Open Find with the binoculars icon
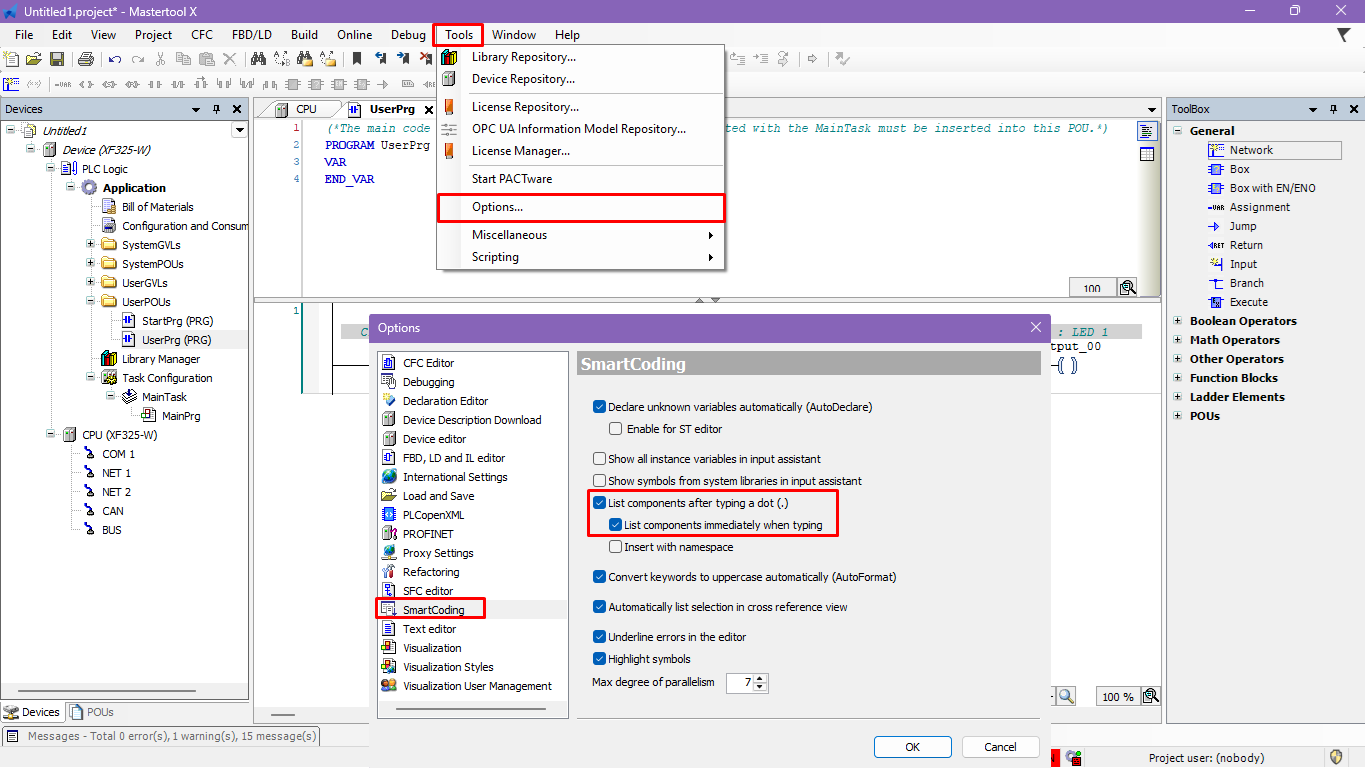Screen dimensions: 1366x768 click(257, 60)
